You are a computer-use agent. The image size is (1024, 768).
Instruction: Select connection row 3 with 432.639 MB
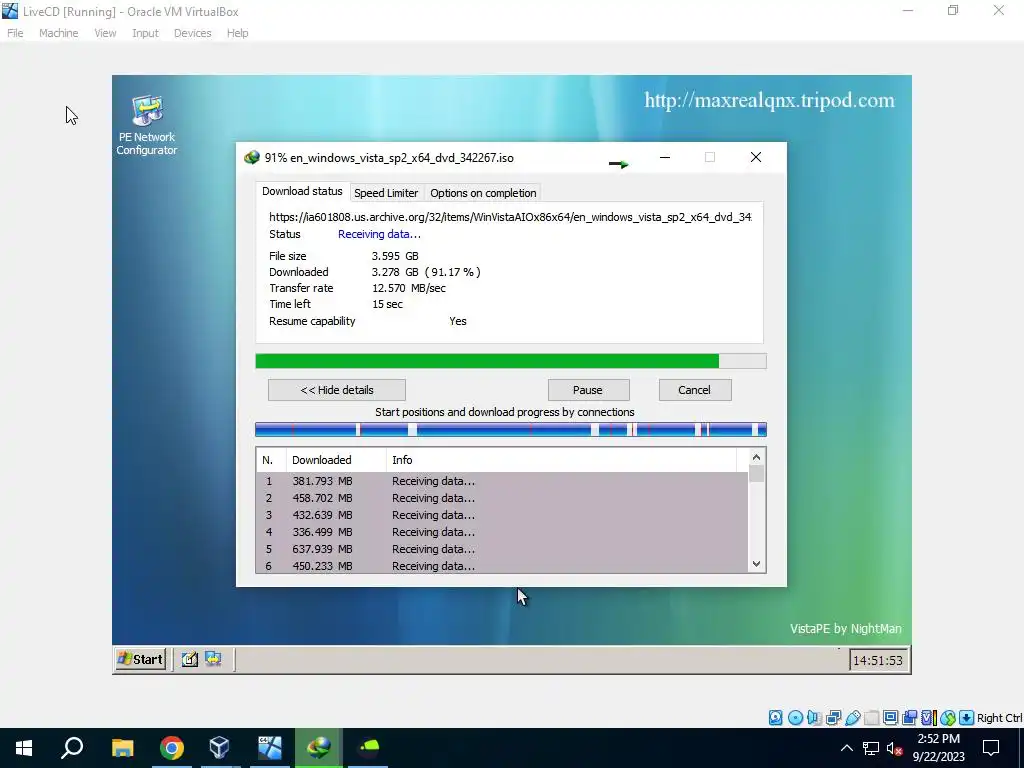pyautogui.click(x=502, y=515)
